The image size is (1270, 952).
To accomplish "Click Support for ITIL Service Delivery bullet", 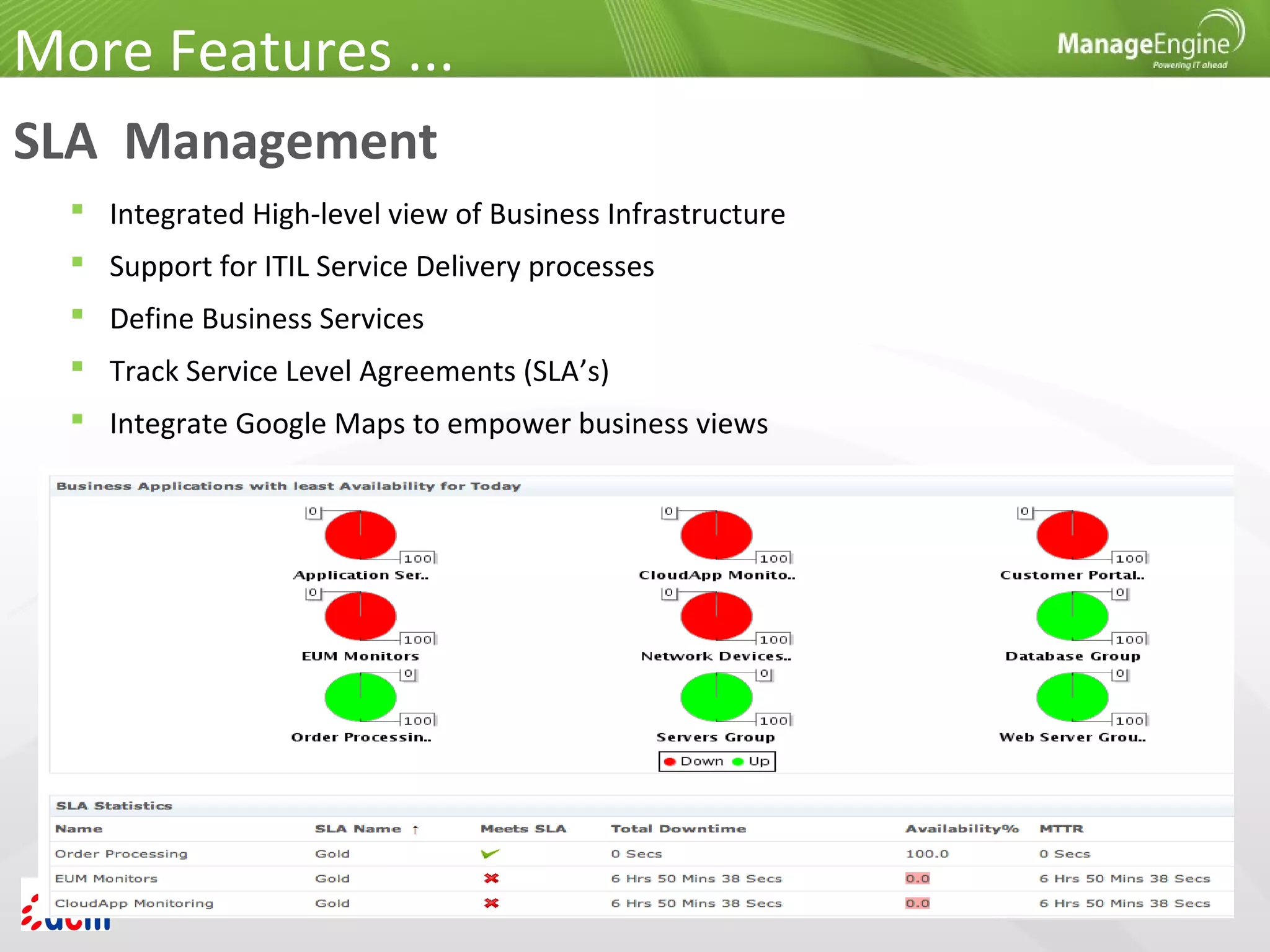I will pyautogui.click(x=382, y=267).
